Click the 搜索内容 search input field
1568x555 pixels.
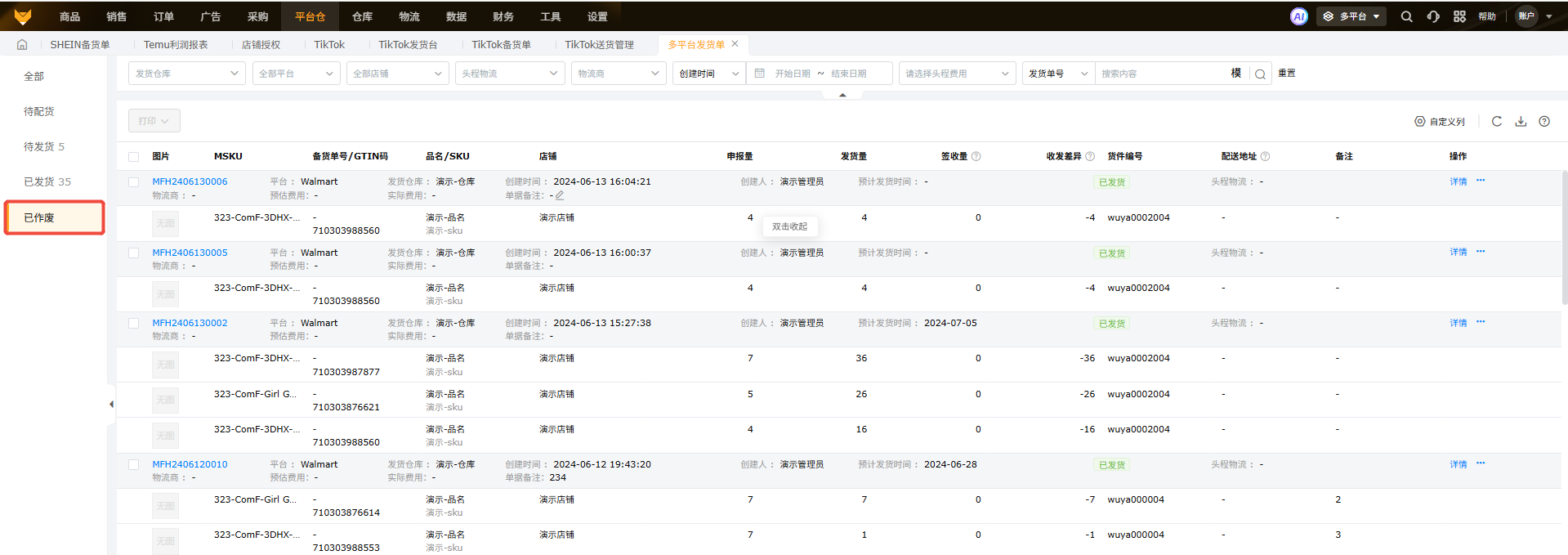1160,74
